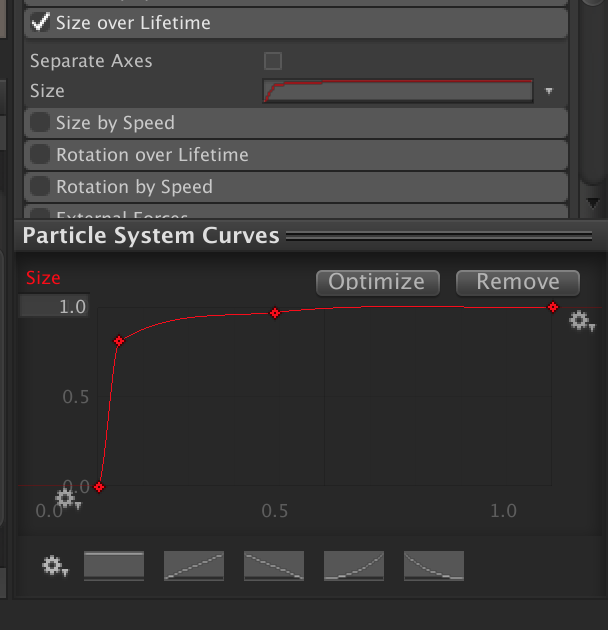Select the curve keyframe at the origin
The height and width of the screenshot is (630, 608).
click(99, 487)
